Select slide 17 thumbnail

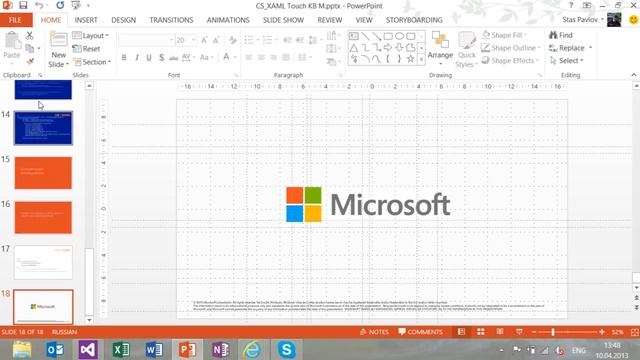pyautogui.click(x=43, y=262)
